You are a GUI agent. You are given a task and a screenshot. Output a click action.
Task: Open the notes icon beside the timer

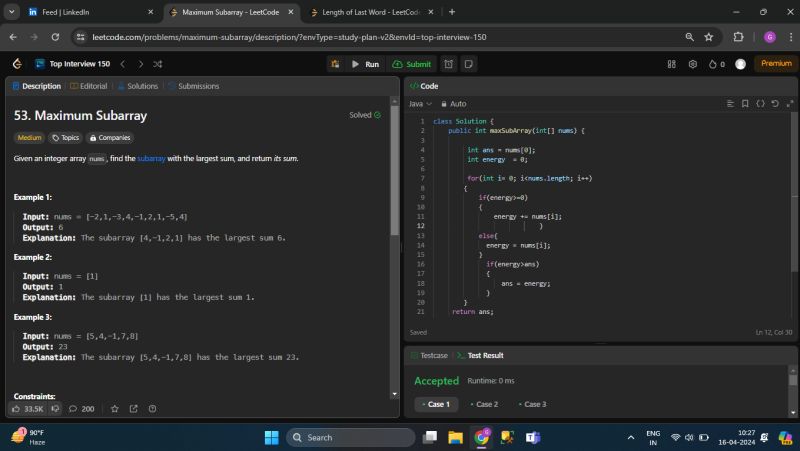[x=468, y=64]
